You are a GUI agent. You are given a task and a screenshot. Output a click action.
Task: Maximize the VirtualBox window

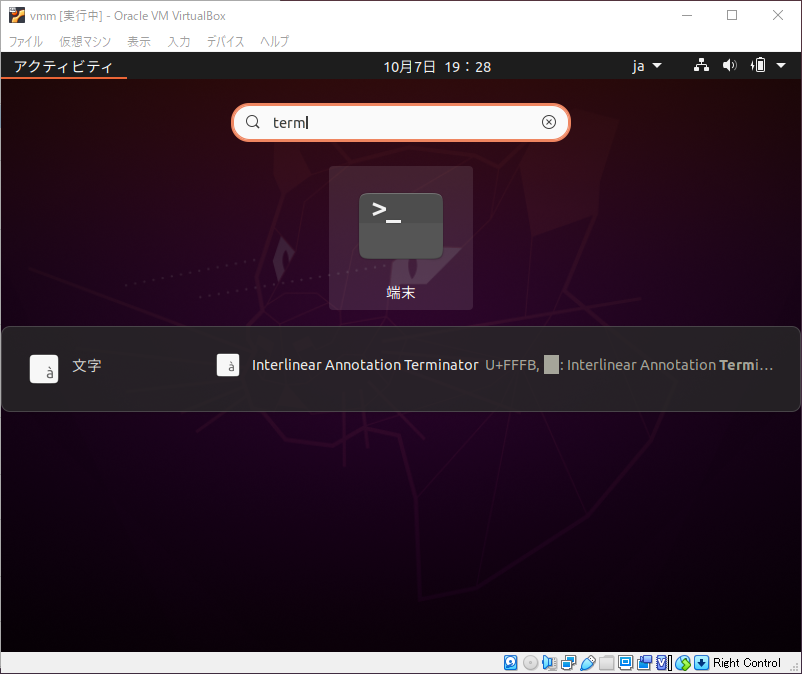click(x=732, y=15)
